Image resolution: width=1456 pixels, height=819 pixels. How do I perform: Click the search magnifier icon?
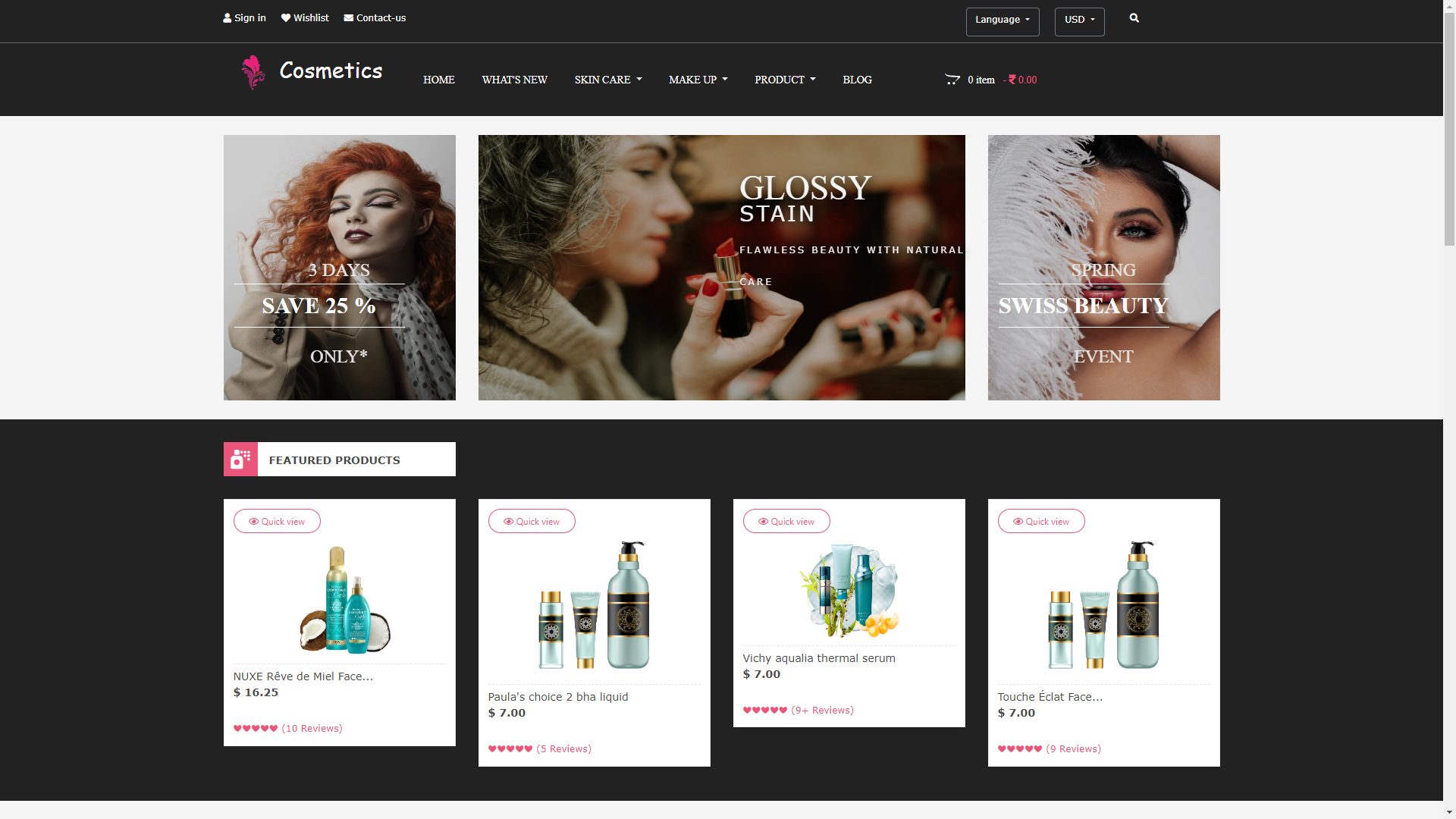tap(1134, 18)
